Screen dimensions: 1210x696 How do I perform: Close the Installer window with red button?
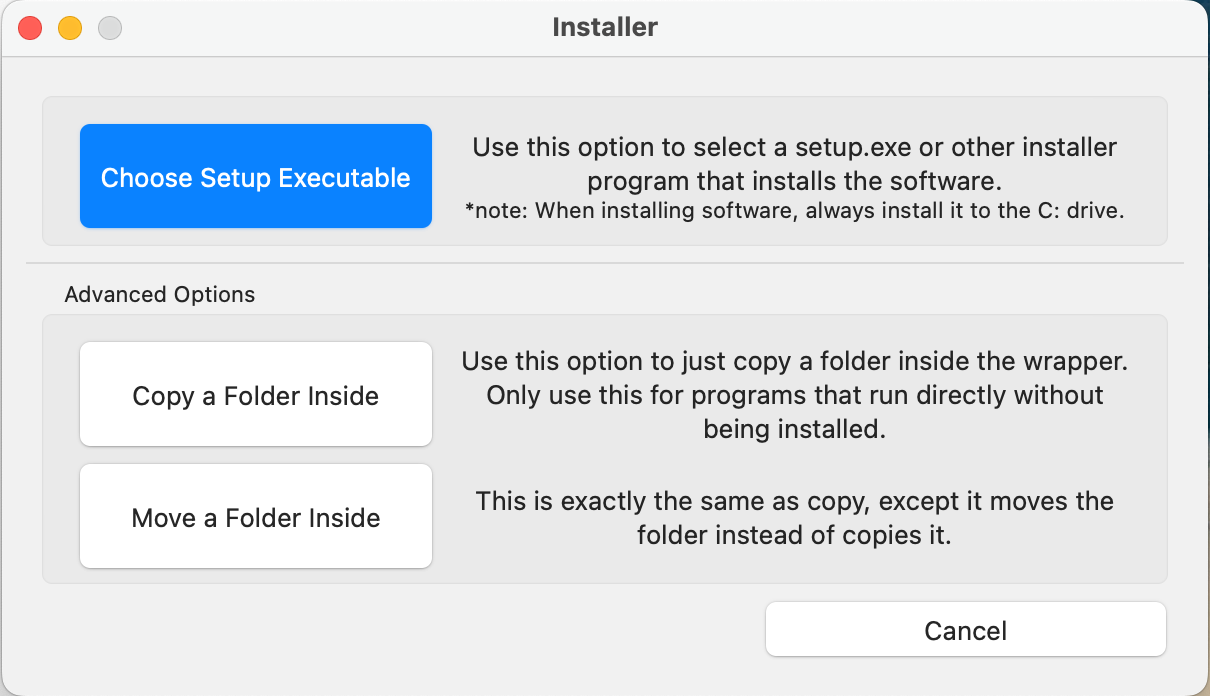click(x=30, y=28)
